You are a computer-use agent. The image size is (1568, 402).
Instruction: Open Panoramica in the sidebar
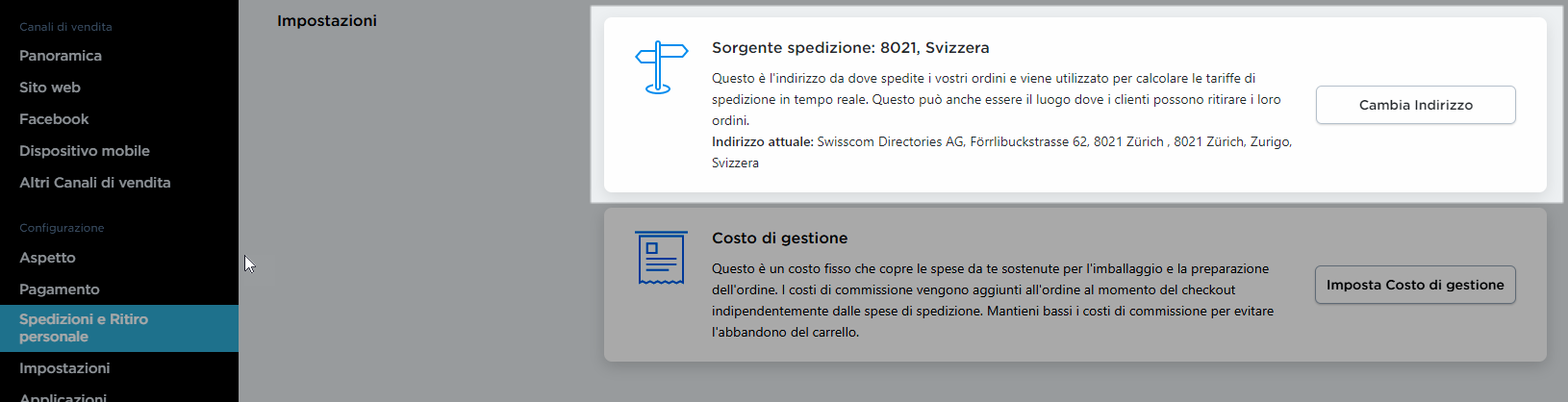pyautogui.click(x=61, y=56)
